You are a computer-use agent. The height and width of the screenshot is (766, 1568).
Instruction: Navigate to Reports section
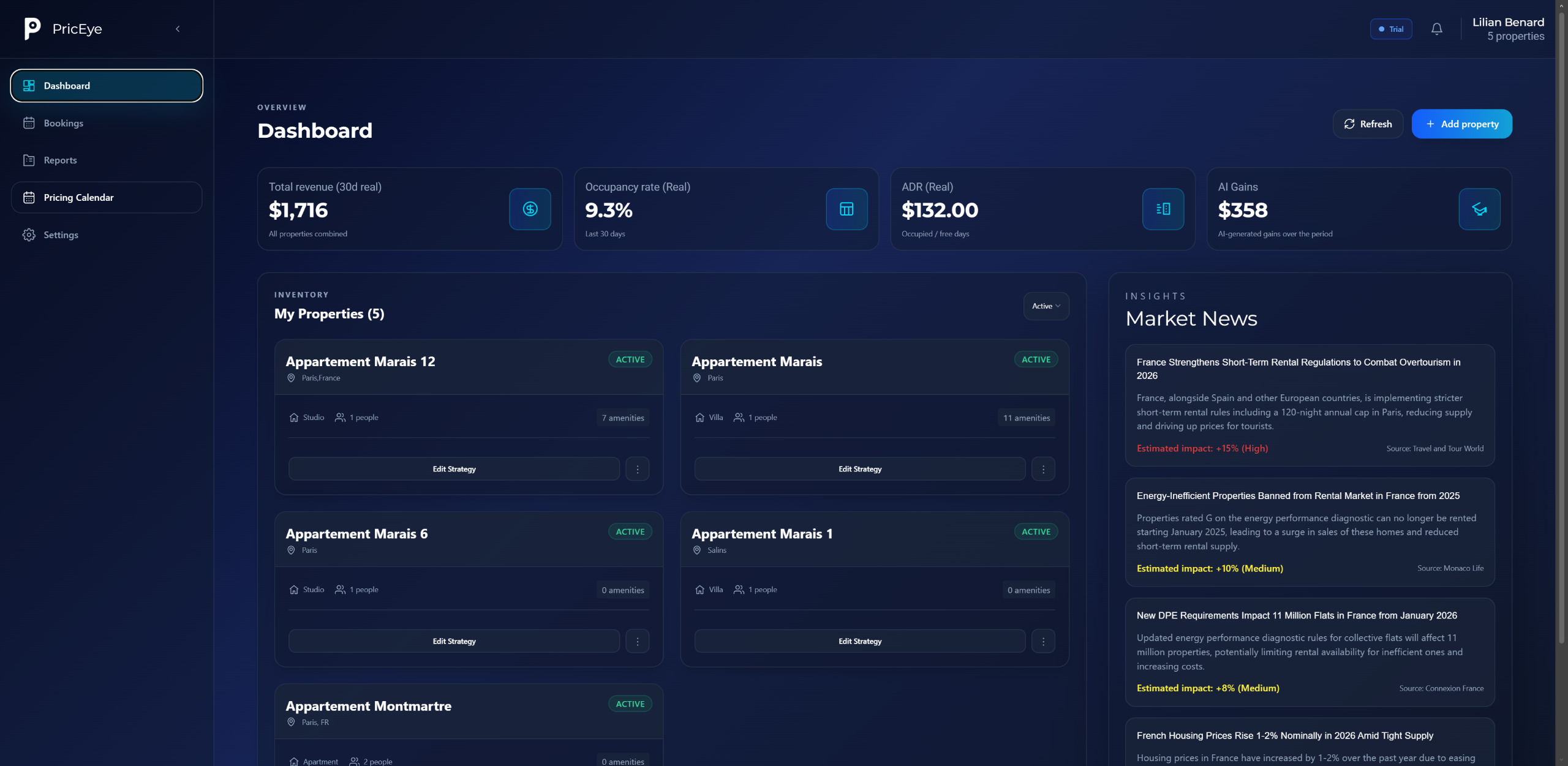pos(60,160)
